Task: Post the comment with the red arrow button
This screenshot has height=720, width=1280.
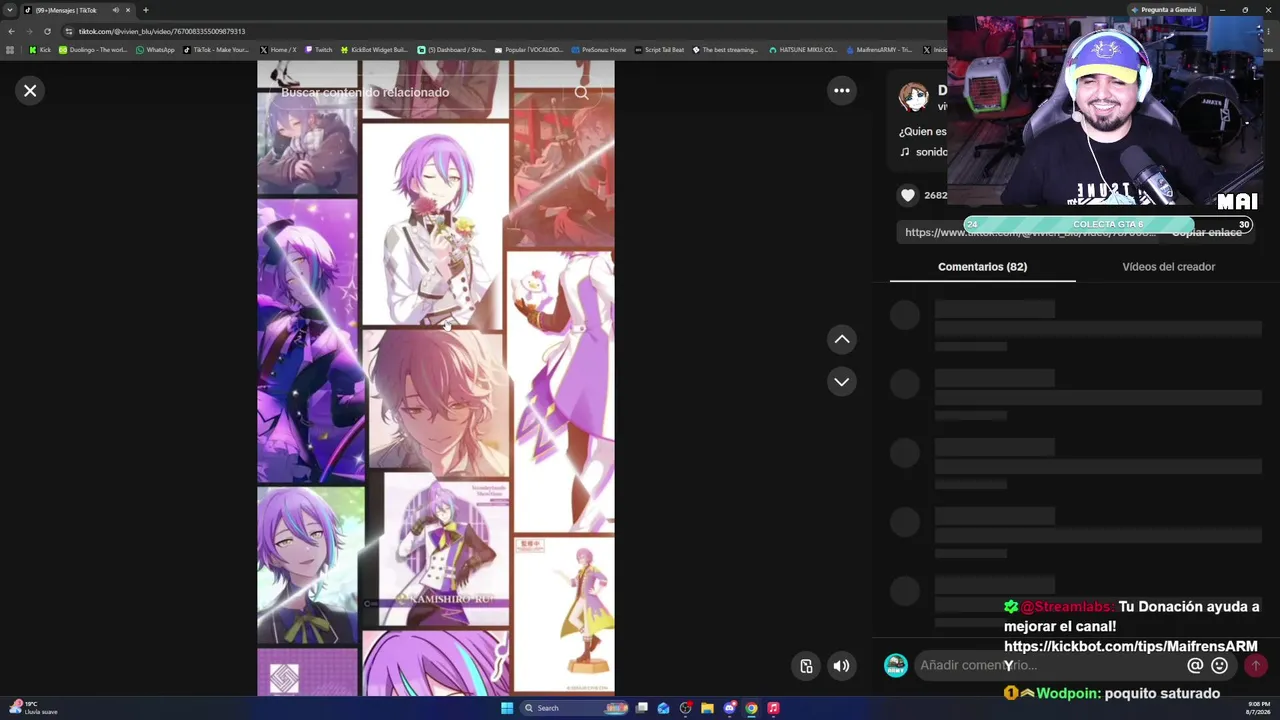Action: 1256,665
